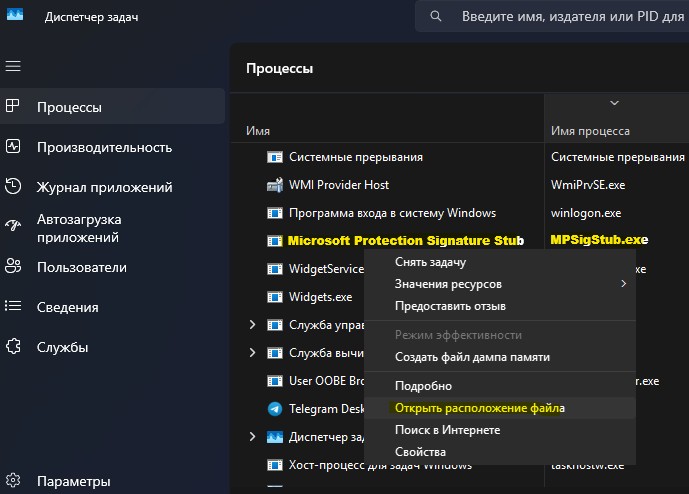The image size is (689, 494).
Task: Click the Widgets.exe process icon
Action: pyautogui.click(x=275, y=297)
